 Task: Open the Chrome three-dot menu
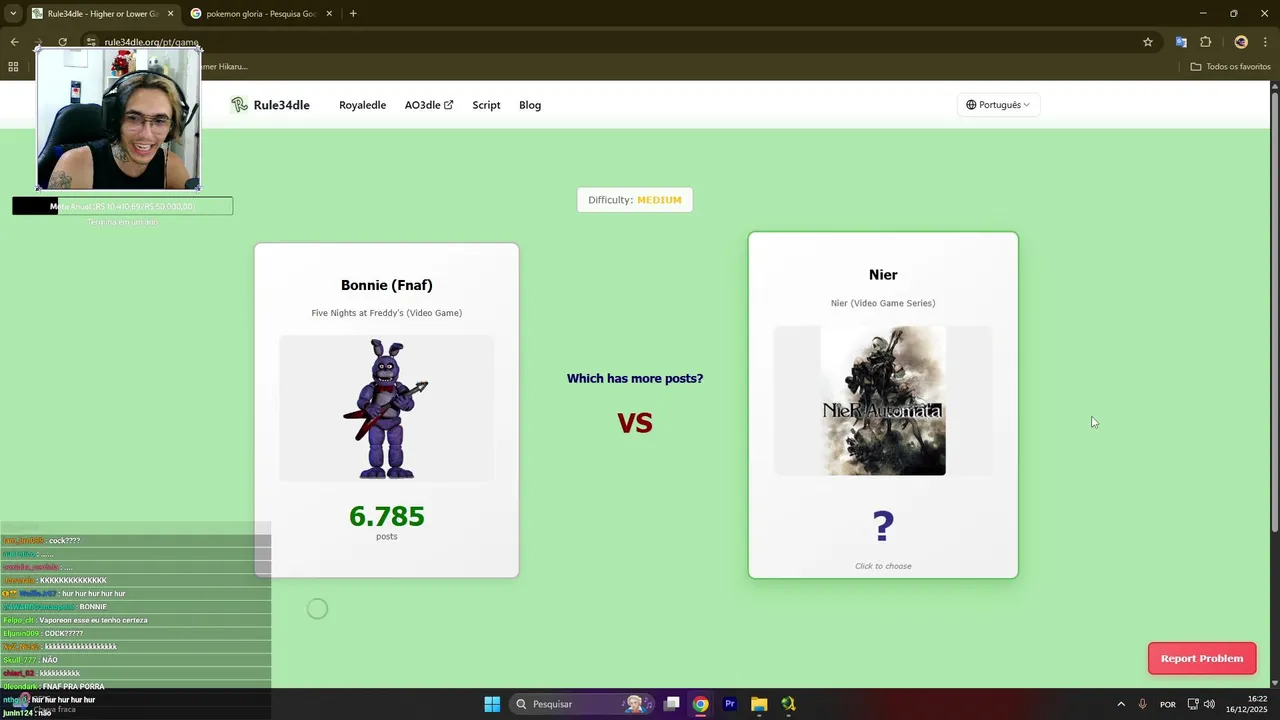(x=1266, y=42)
